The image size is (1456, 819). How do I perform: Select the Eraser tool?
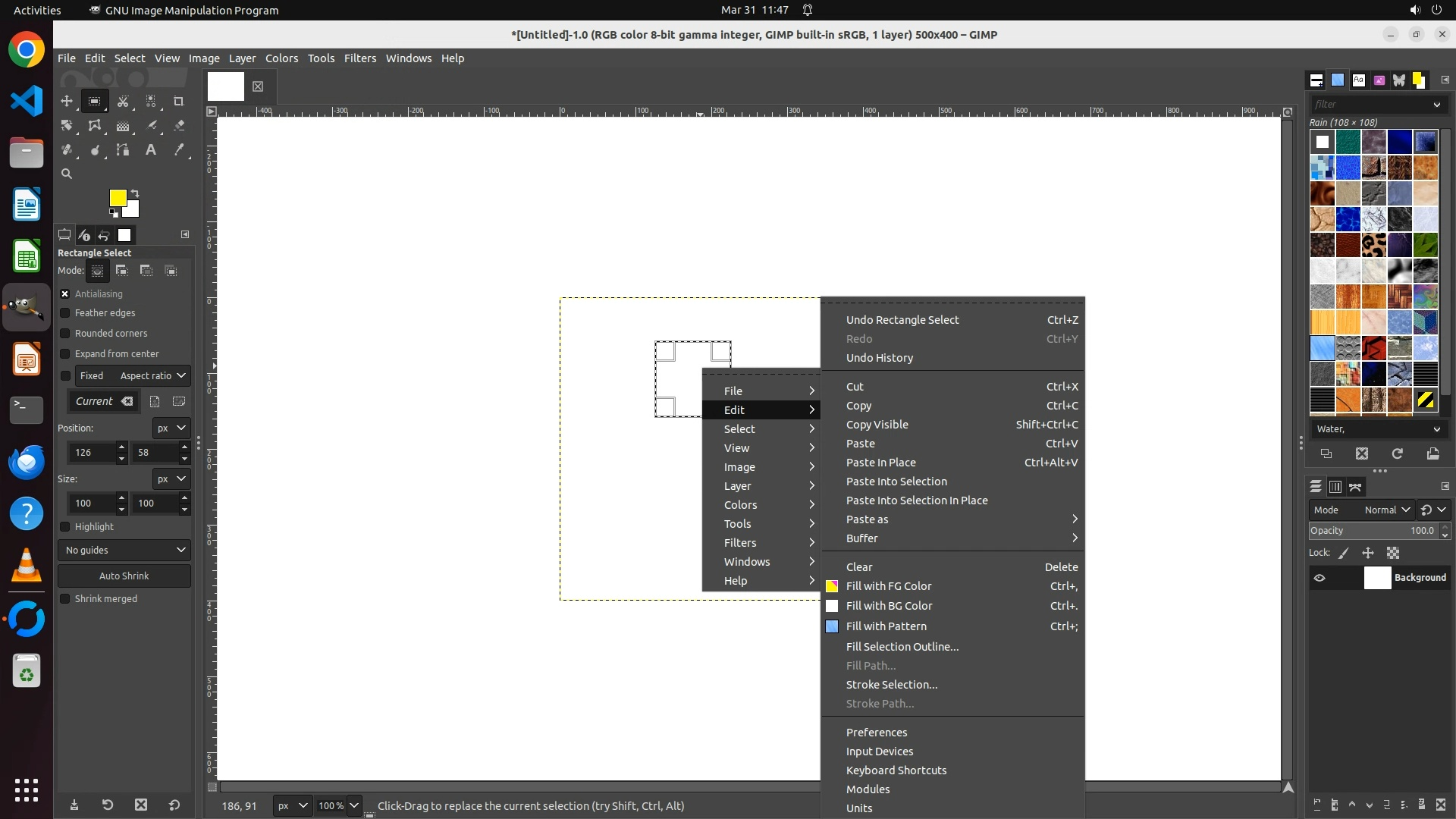(179, 126)
